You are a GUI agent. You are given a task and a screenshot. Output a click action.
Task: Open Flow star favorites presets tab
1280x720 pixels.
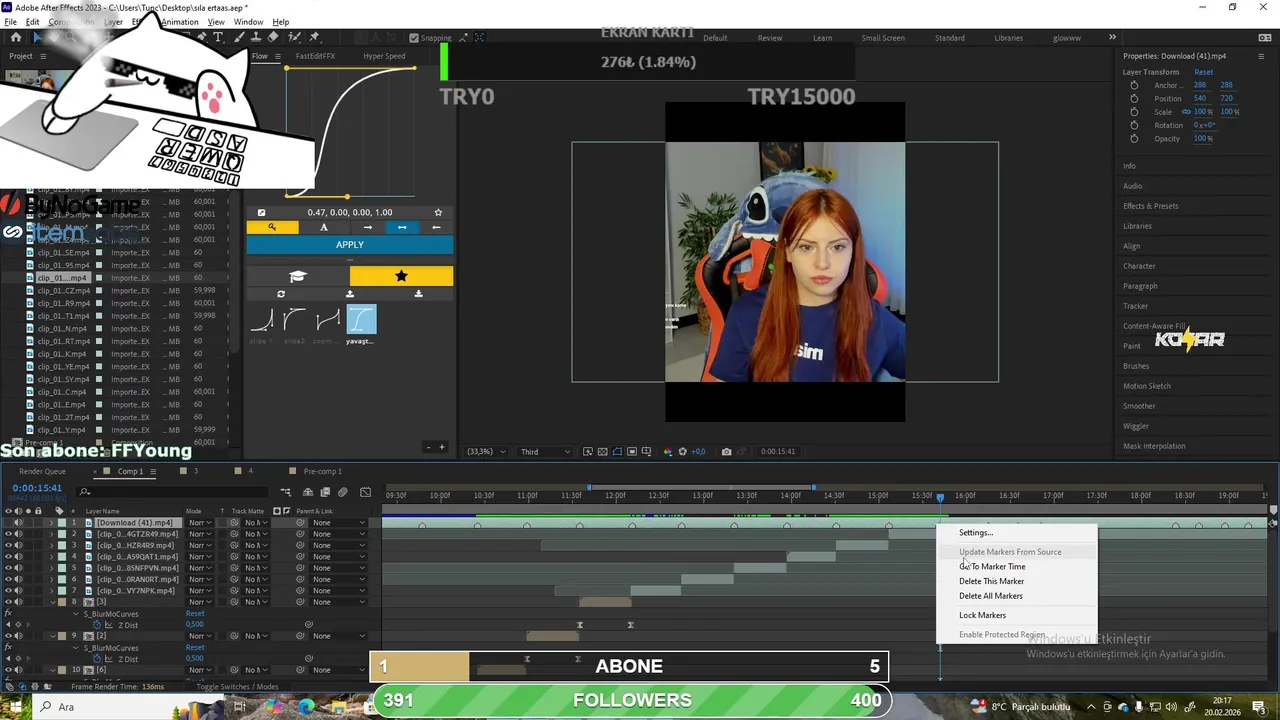click(401, 276)
